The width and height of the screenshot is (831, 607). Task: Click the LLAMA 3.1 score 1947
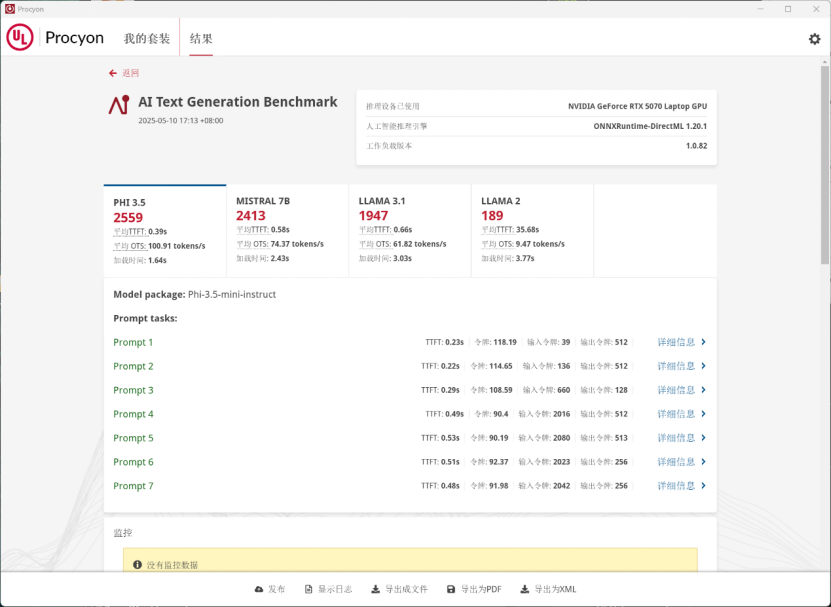[x=373, y=216]
